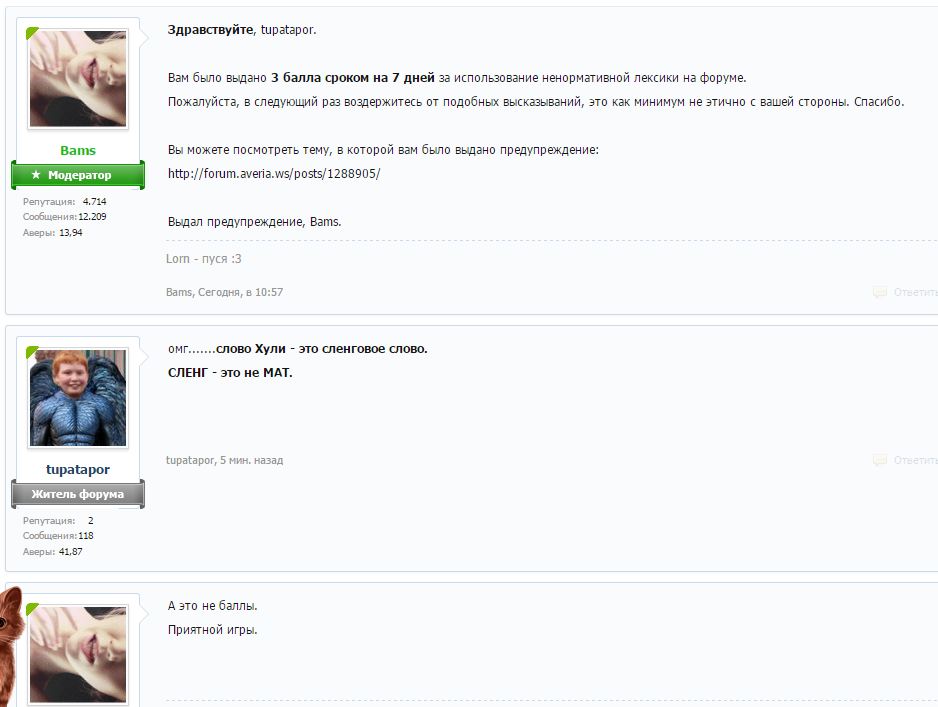Click the Bams username link
938x707 pixels.
click(78, 151)
